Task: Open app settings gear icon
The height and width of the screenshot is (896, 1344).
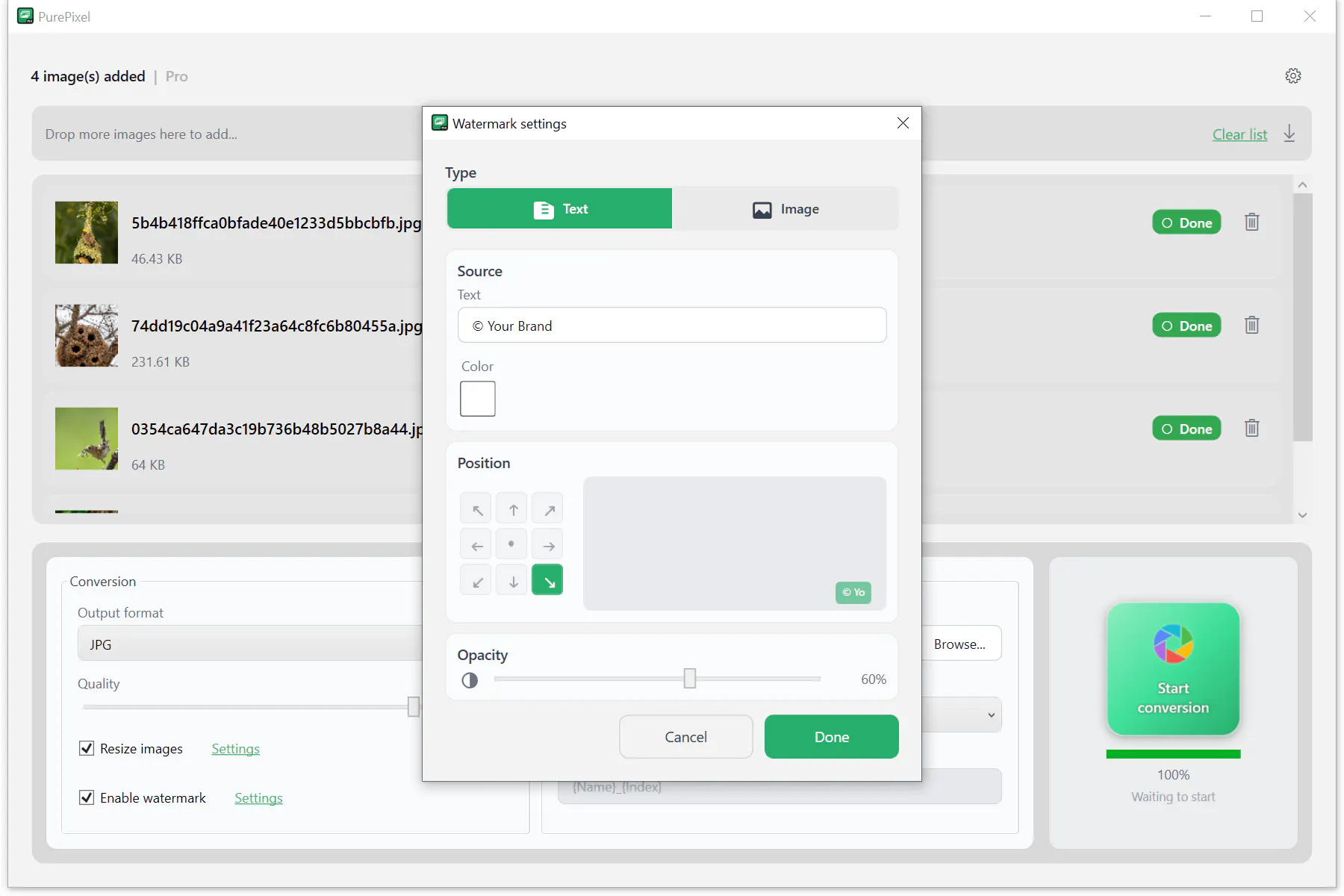Action: [x=1293, y=75]
